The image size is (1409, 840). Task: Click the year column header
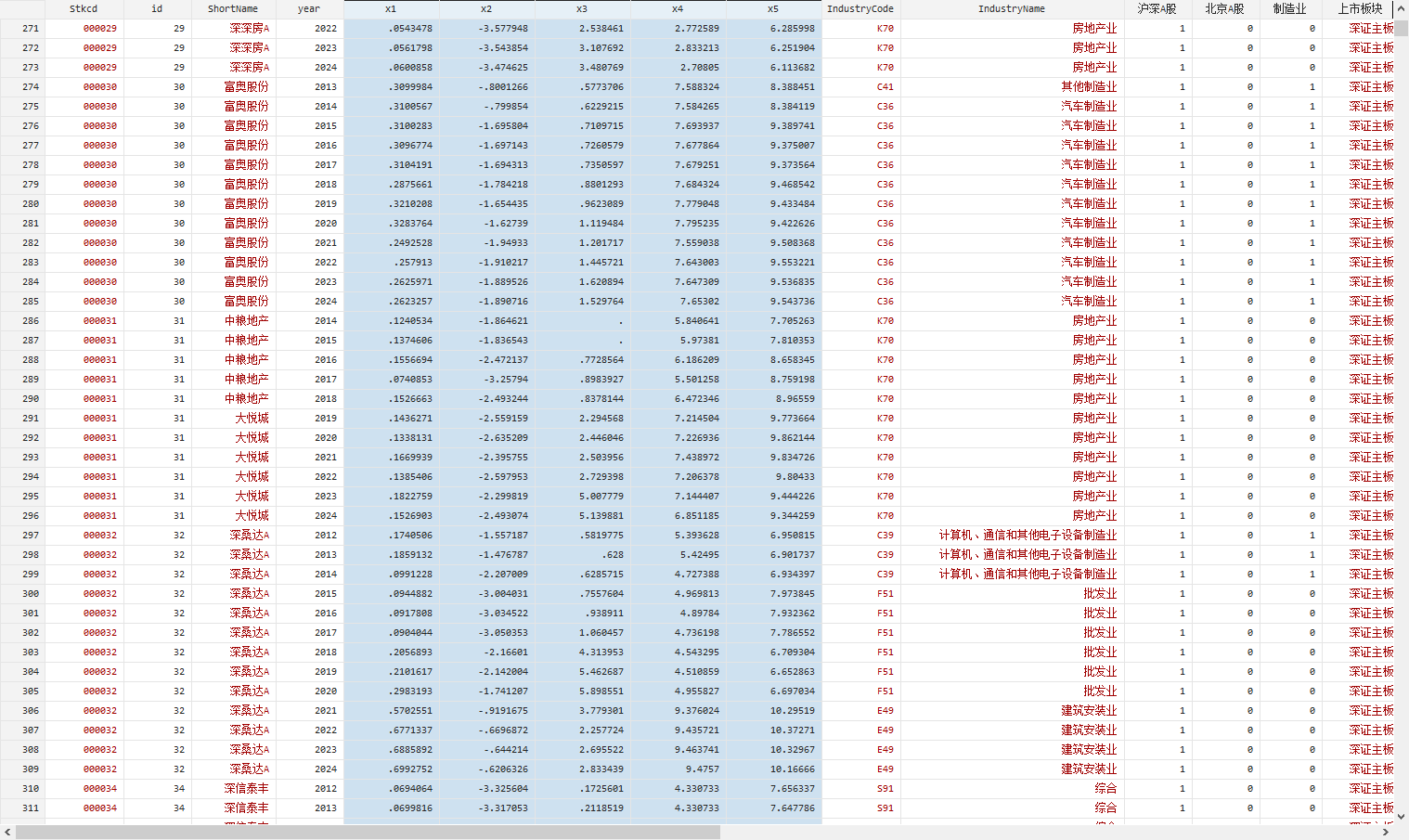(309, 8)
